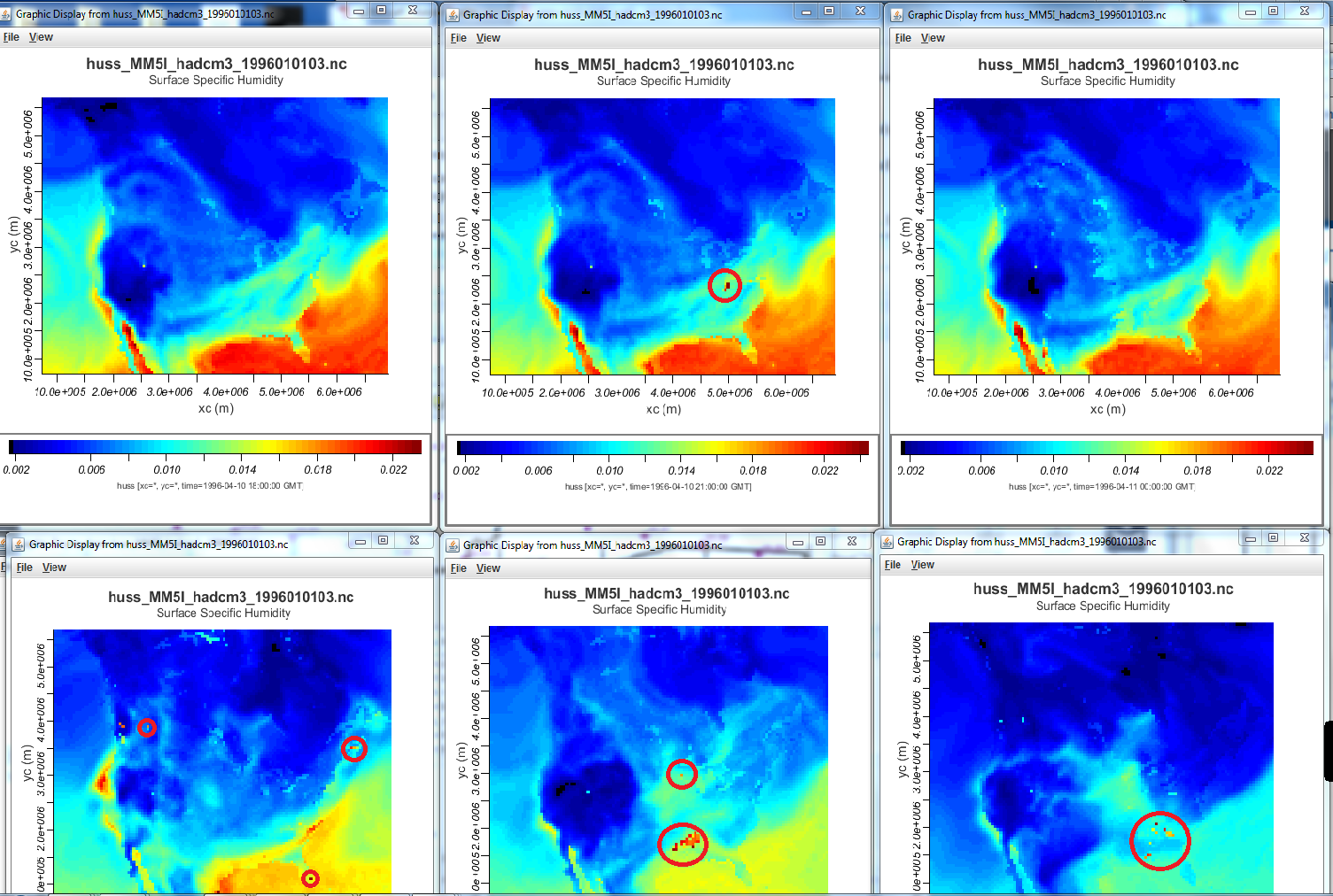Click the Java icon in the top-left window title bar
The height and width of the screenshot is (896, 1333).
point(6,13)
